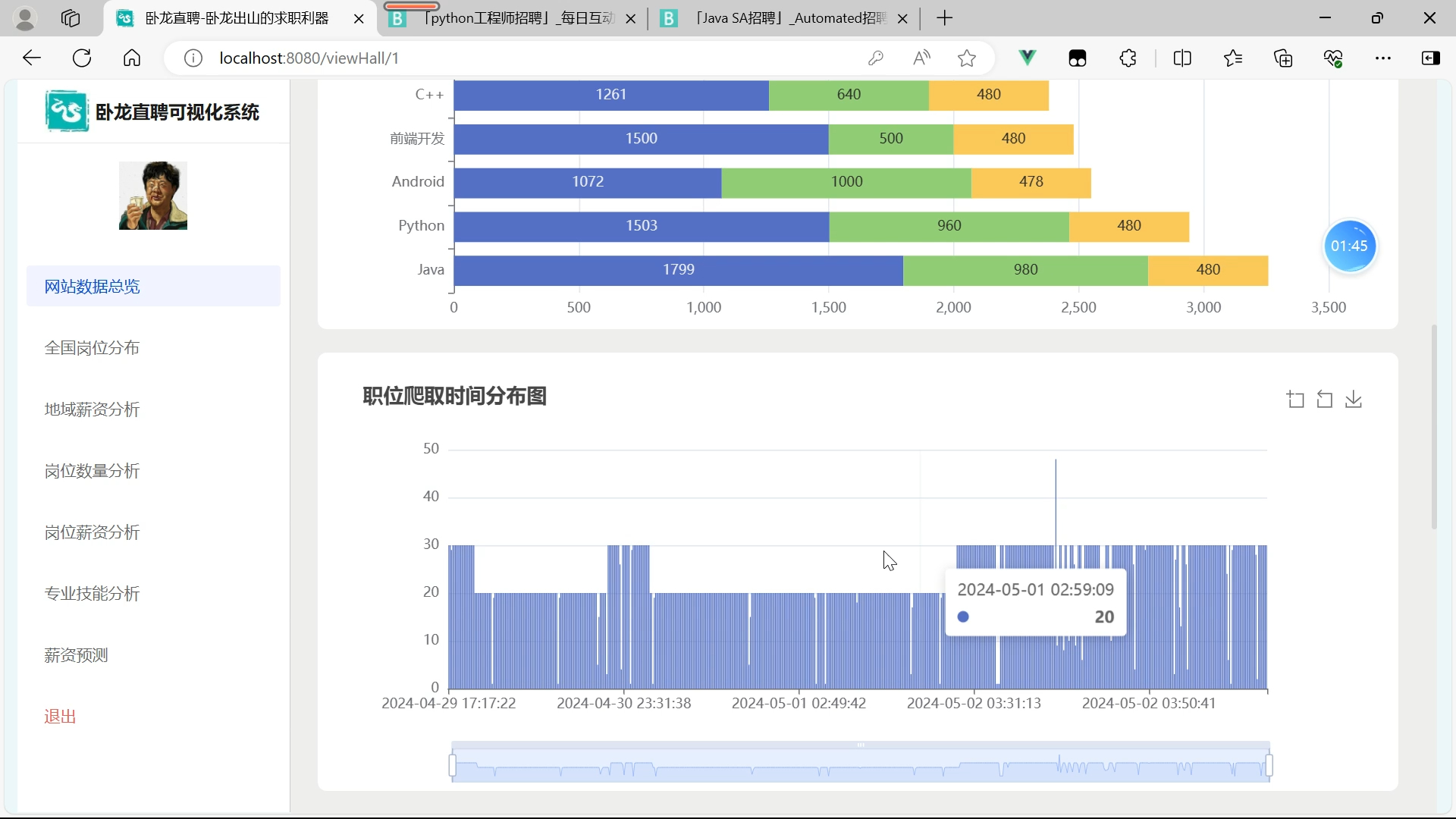The image size is (1456, 819).
Task: Click the left handle of the data zoom slider
Action: 453,766
